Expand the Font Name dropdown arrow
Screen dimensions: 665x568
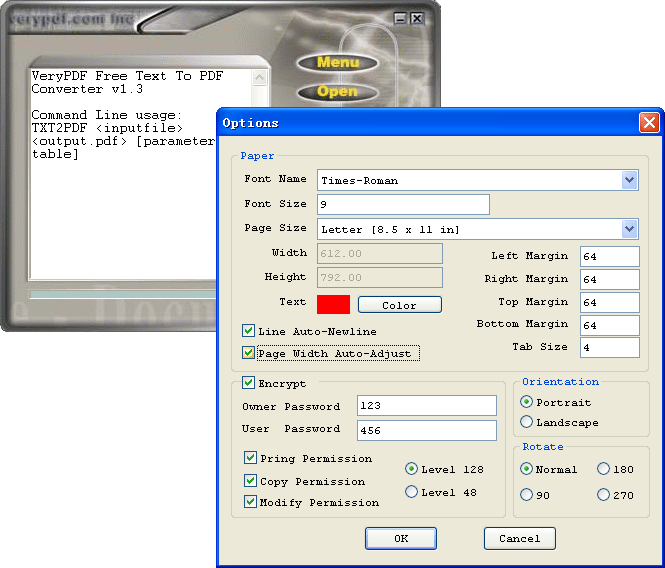[629, 180]
